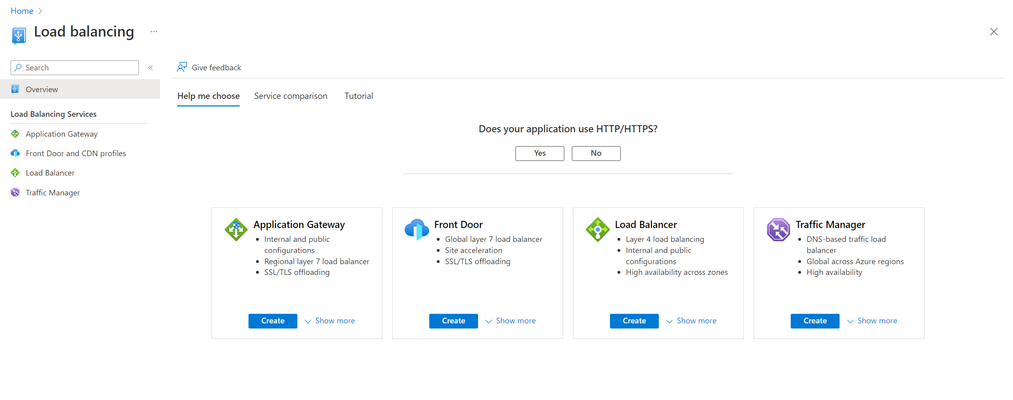The width and height of the screenshot is (1013, 400).
Task: Click 'Regional layer 7 load balancer' text
Action: [317, 262]
